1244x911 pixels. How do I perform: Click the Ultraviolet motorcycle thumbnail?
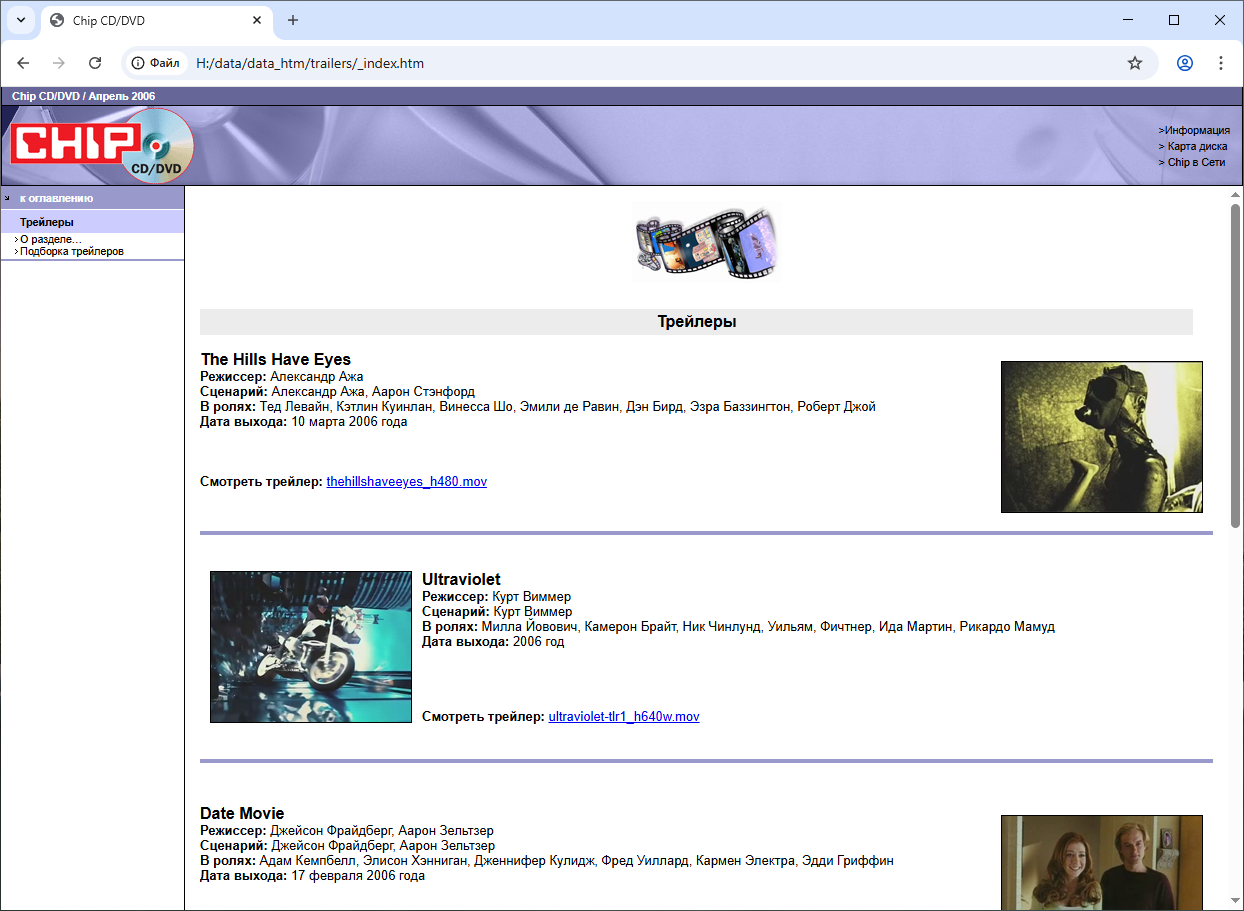(x=311, y=647)
